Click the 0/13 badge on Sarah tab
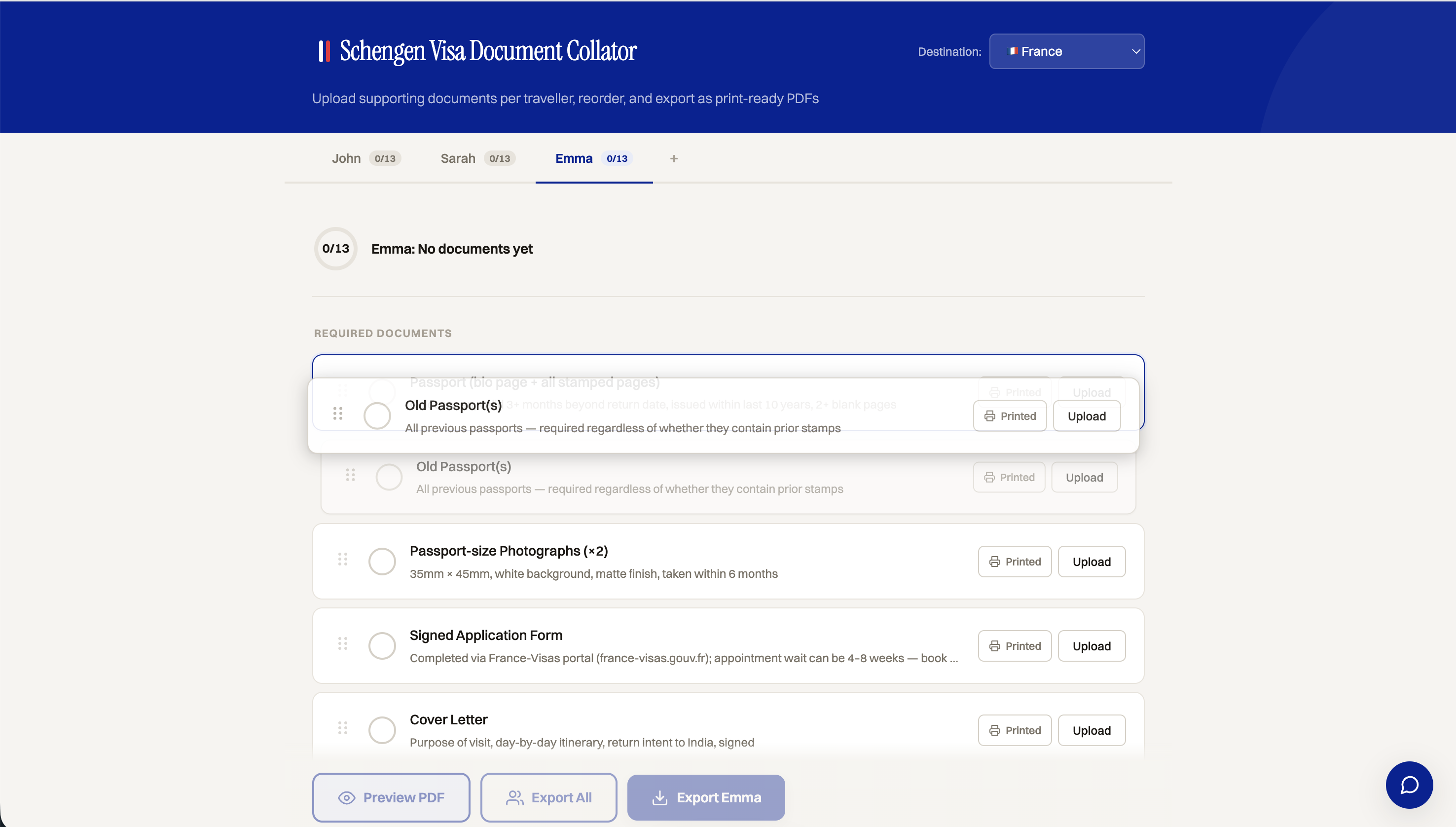The height and width of the screenshot is (827, 1456). point(500,158)
